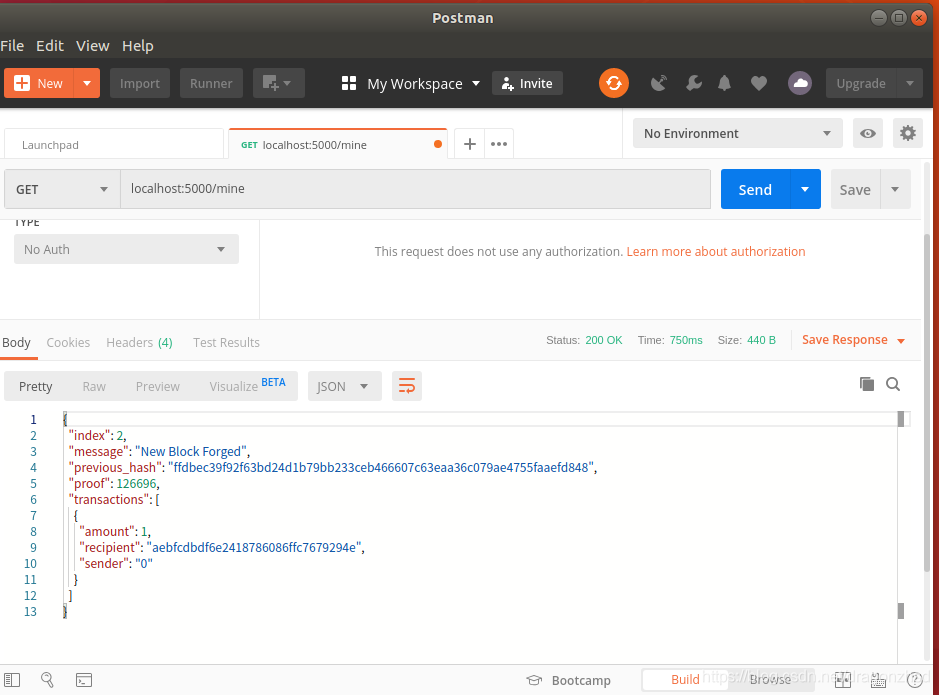Open the satellite capture requests icon
Screen dimensions: 939x695
pyautogui.click(x=659, y=83)
